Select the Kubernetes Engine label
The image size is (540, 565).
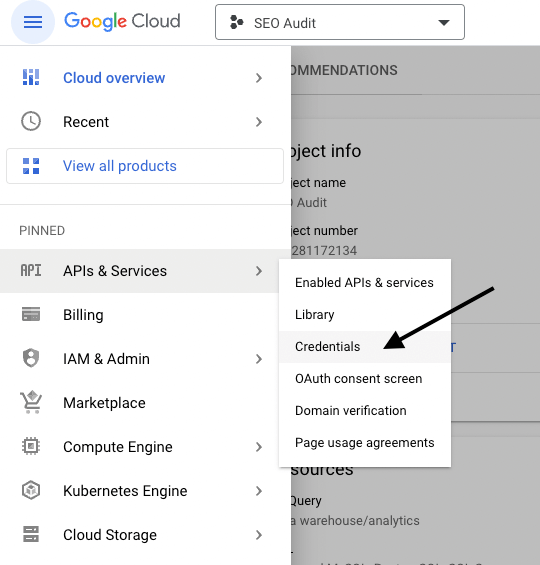click(x=125, y=491)
